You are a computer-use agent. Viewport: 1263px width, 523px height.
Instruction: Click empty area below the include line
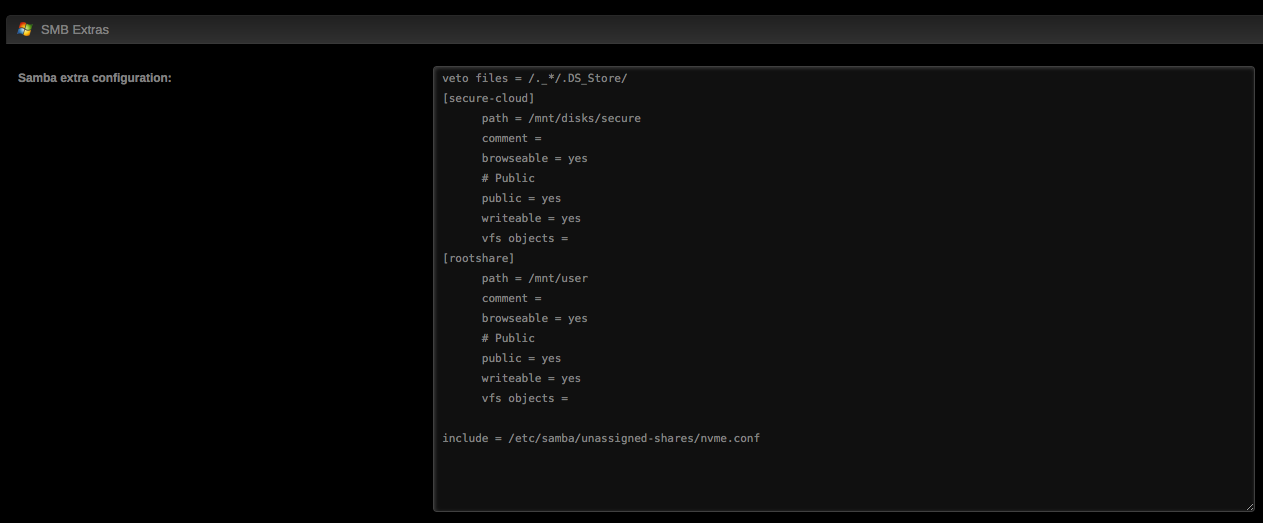(843, 478)
